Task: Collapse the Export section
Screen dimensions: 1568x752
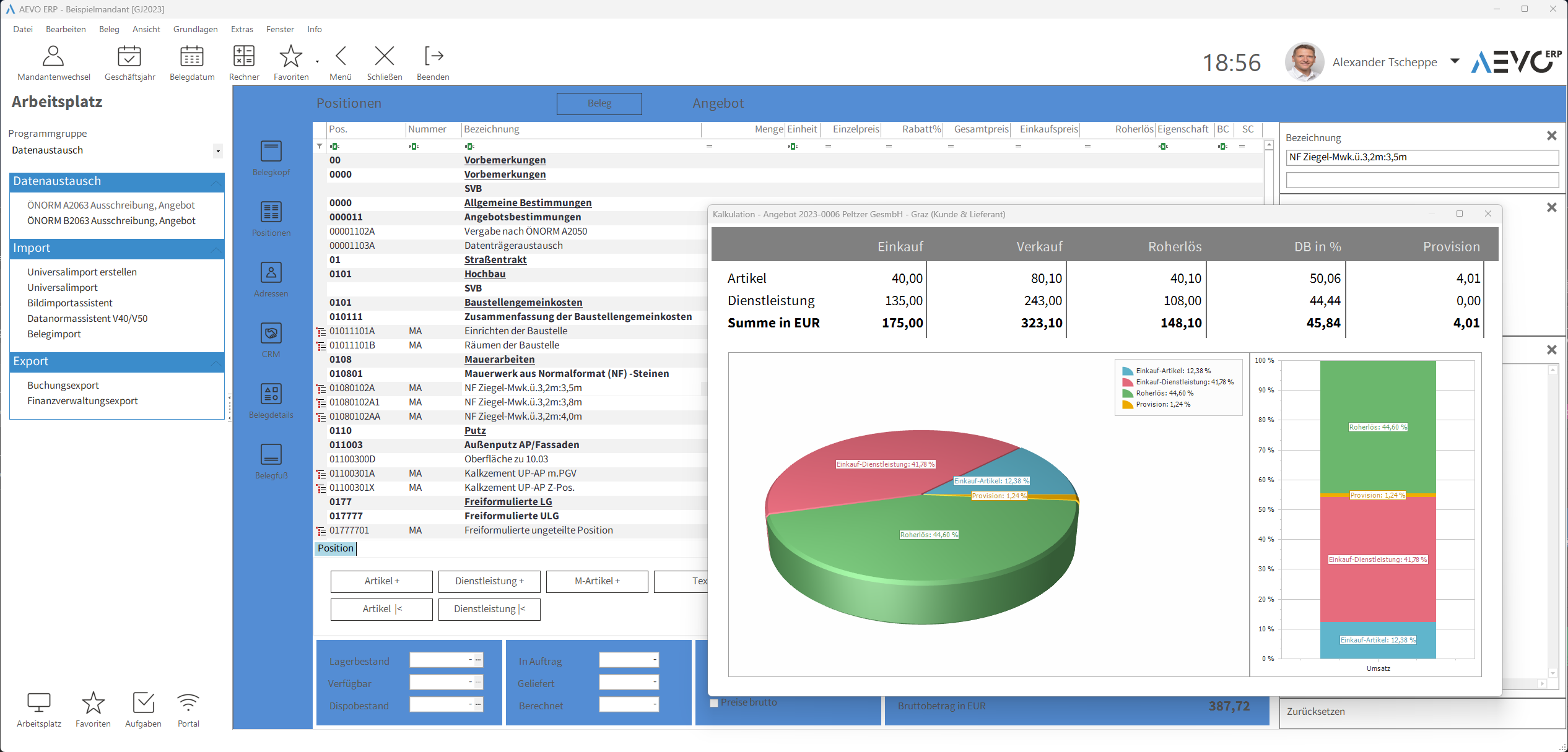Action: [216, 362]
